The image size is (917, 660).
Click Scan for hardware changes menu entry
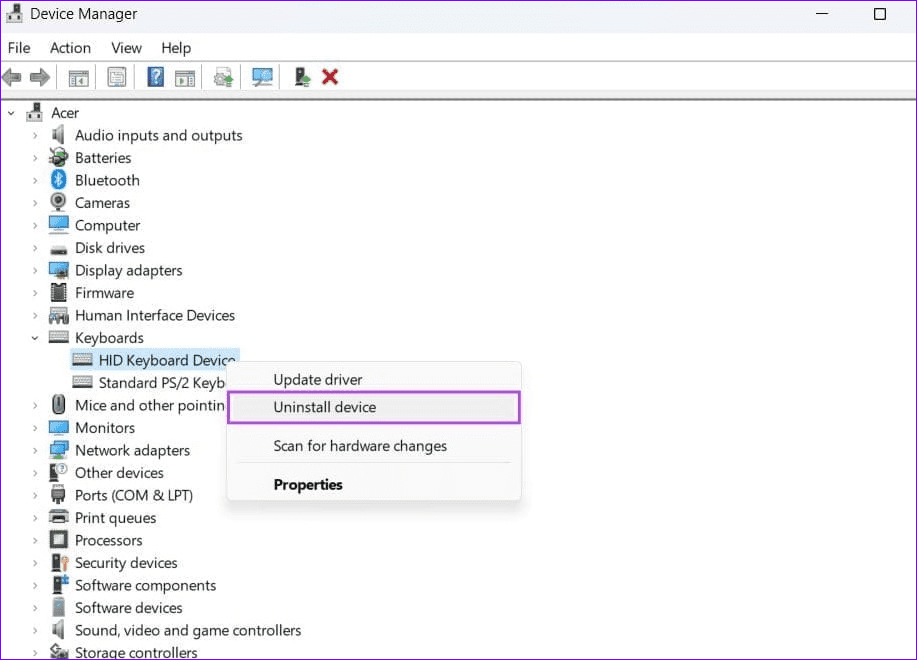click(360, 446)
